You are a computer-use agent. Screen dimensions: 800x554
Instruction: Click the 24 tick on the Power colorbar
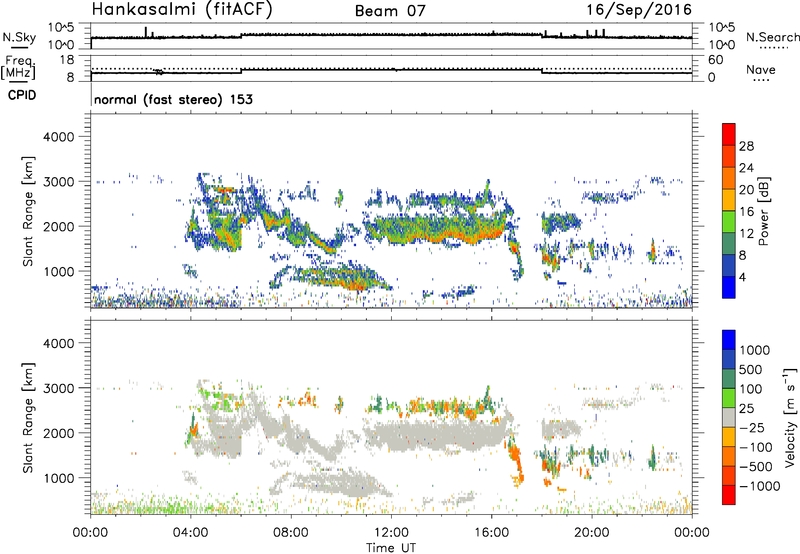click(746, 168)
